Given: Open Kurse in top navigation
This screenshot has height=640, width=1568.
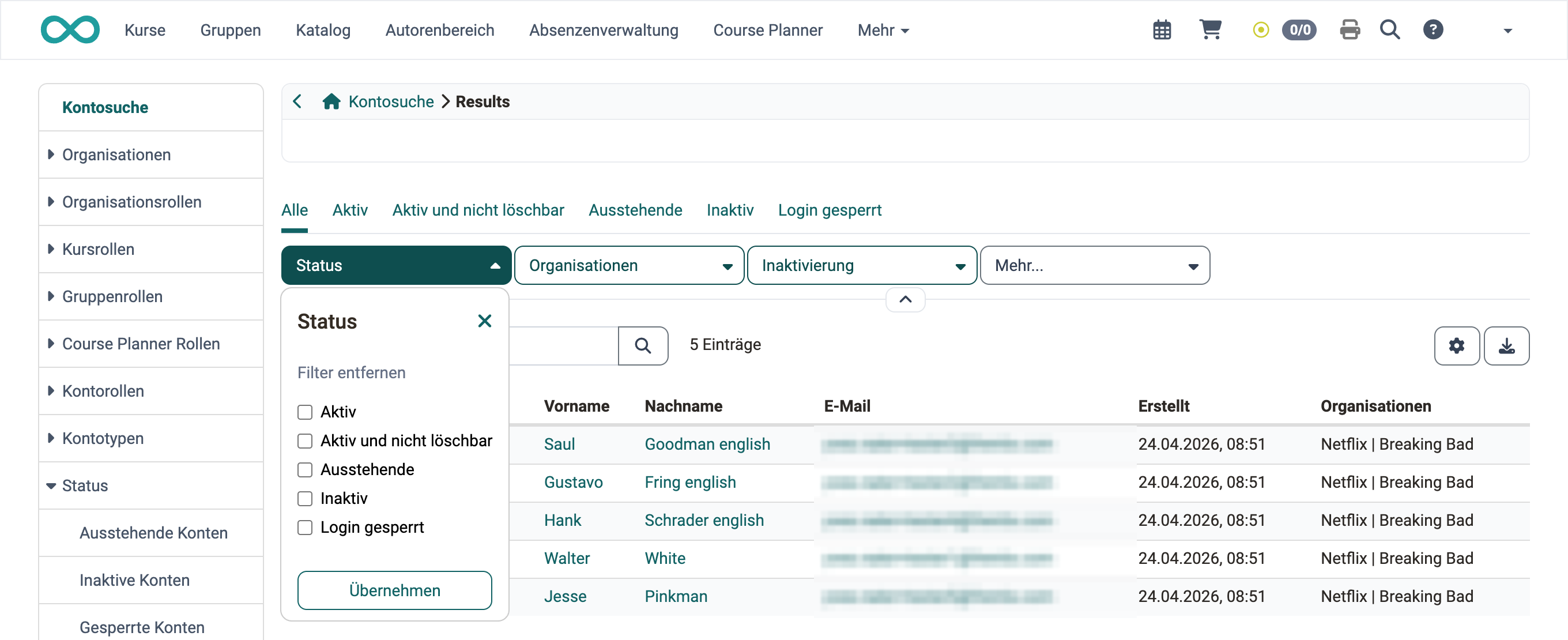Looking at the screenshot, I should tap(145, 30).
